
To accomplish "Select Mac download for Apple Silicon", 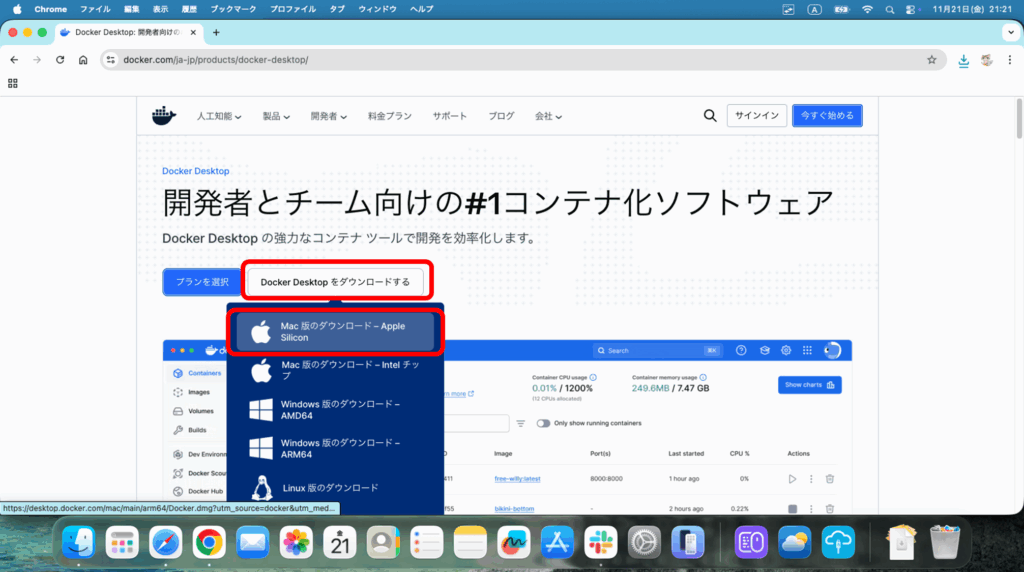I will coord(334,332).
